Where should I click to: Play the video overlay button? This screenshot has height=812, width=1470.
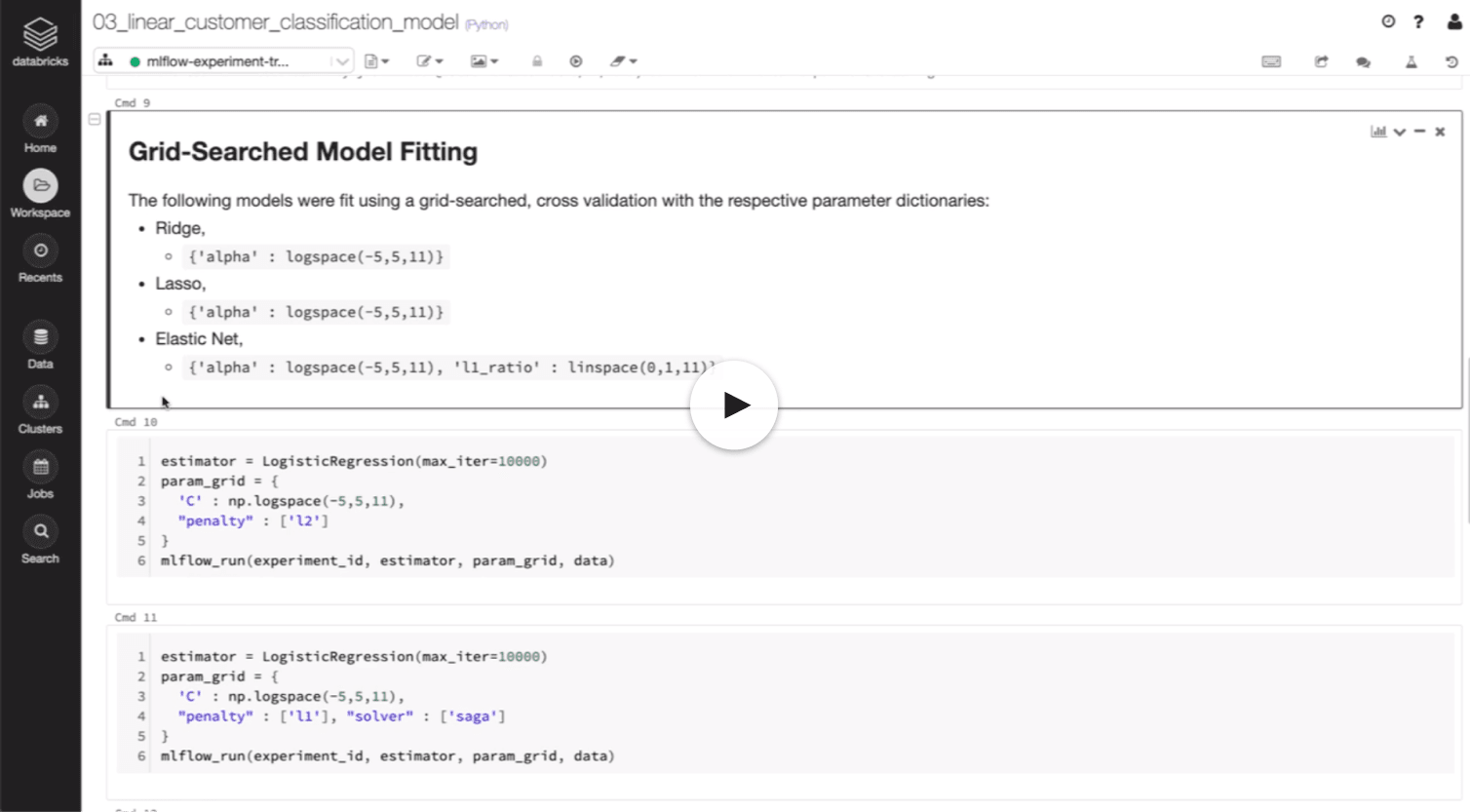click(x=734, y=405)
